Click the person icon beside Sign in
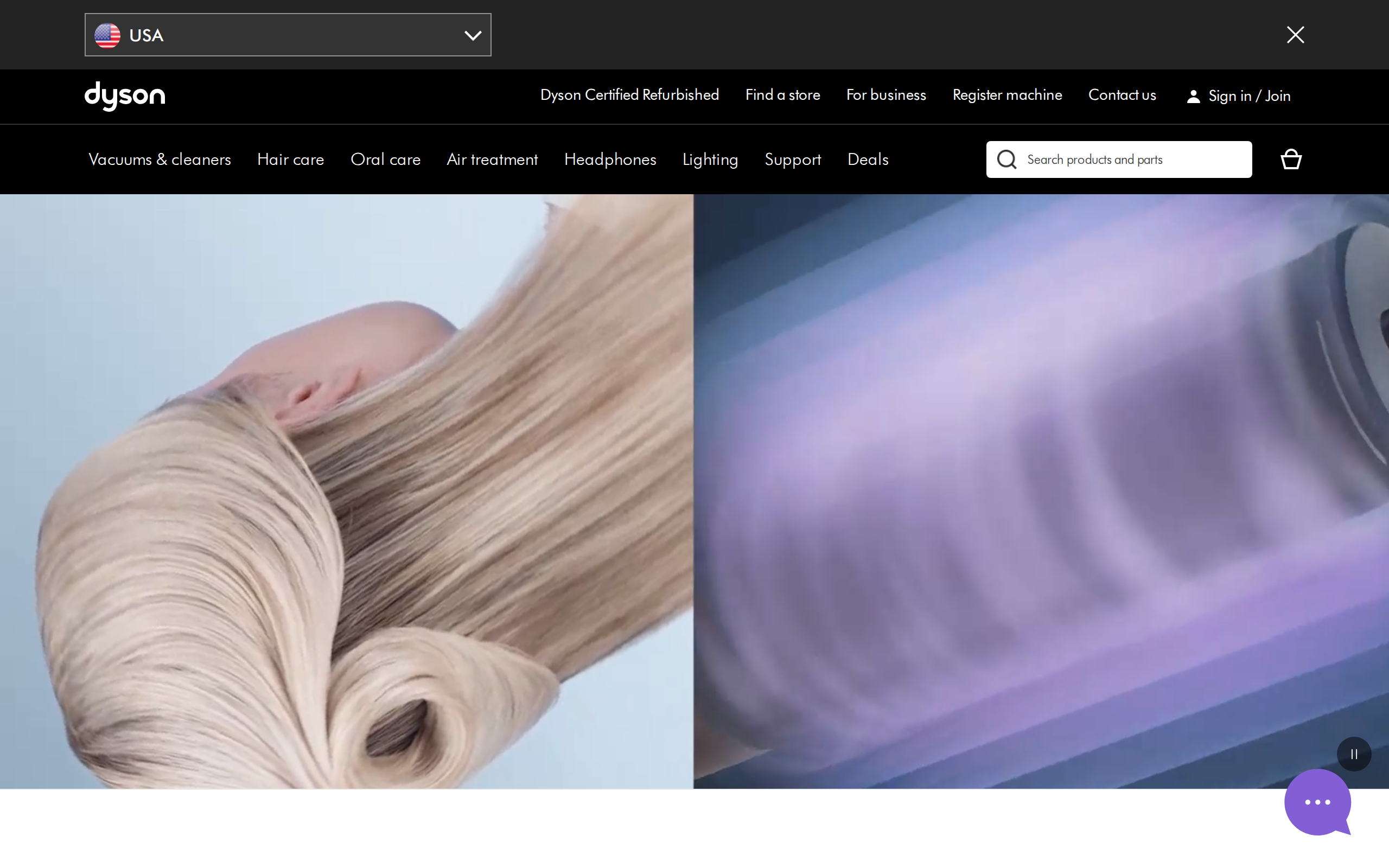 1193,97
